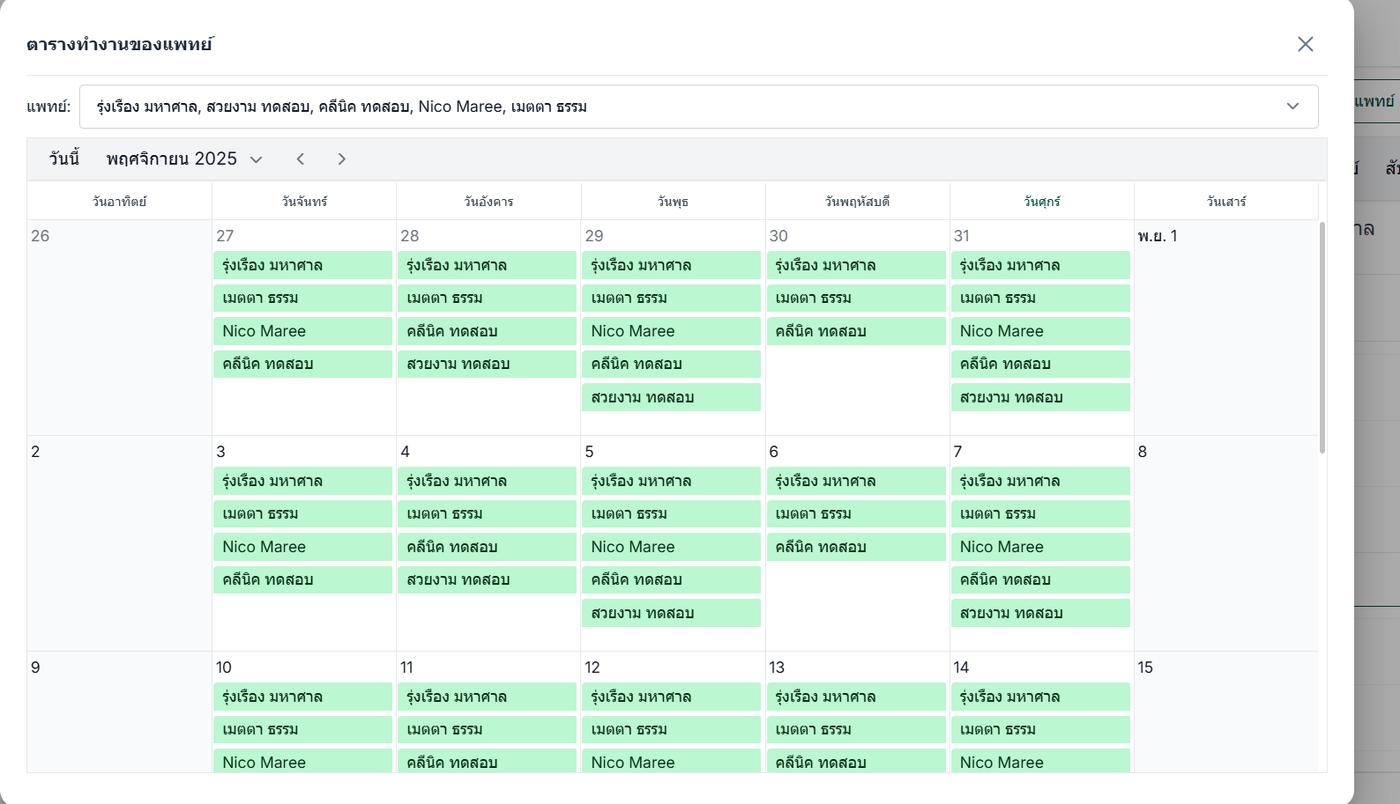This screenshot has height=804, width=1400.
Task: Click date number 13 in calendar
Action: tap(777, 667)
